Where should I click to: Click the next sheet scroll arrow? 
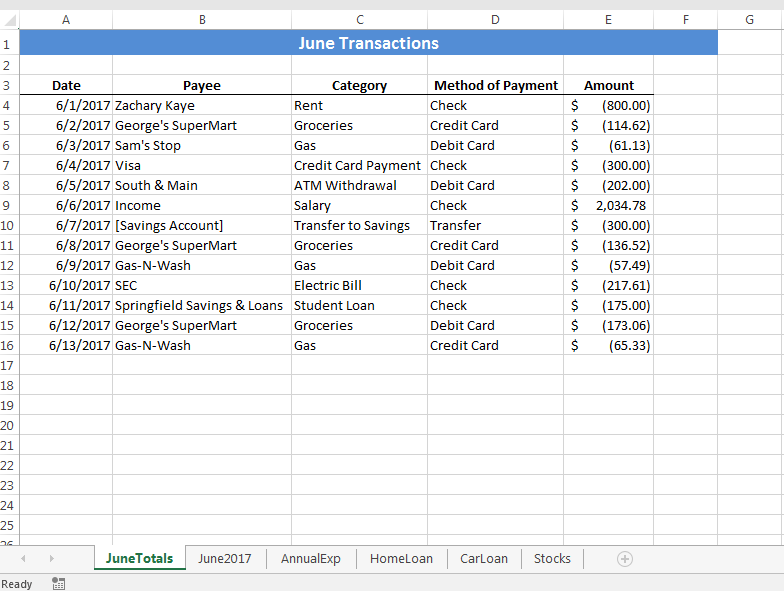point(51,559)
